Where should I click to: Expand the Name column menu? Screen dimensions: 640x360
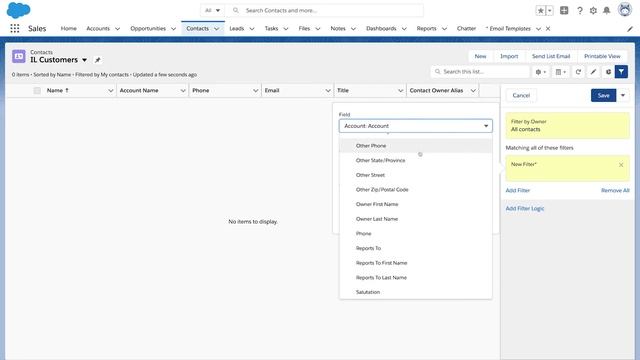[x=110, y=91]
